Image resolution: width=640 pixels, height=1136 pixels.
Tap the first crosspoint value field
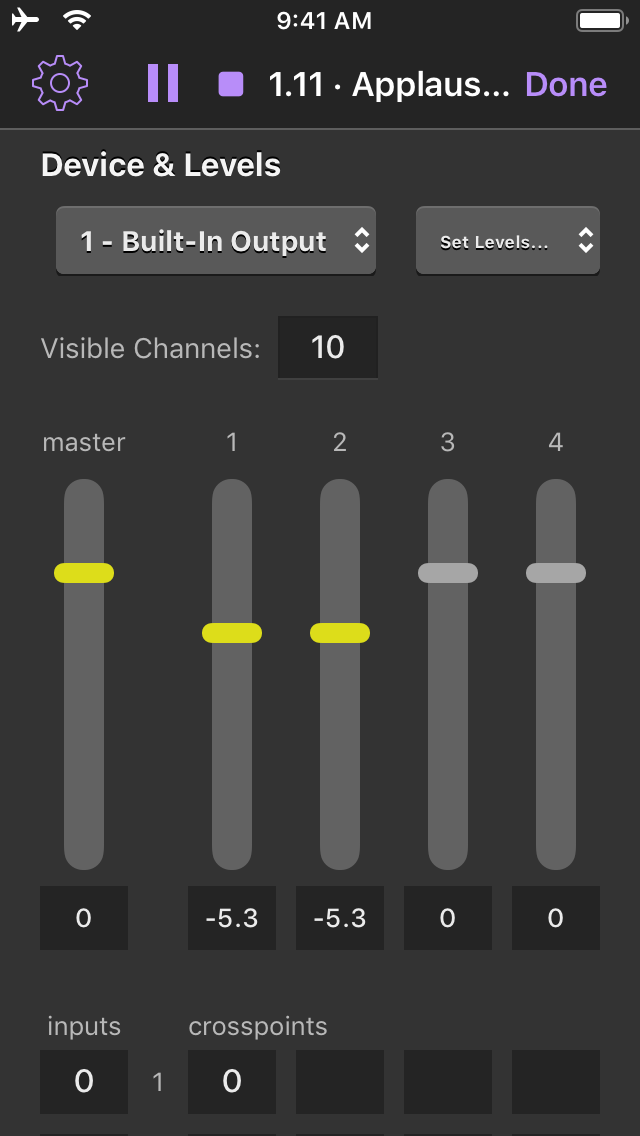click(x=232, y=1082)
